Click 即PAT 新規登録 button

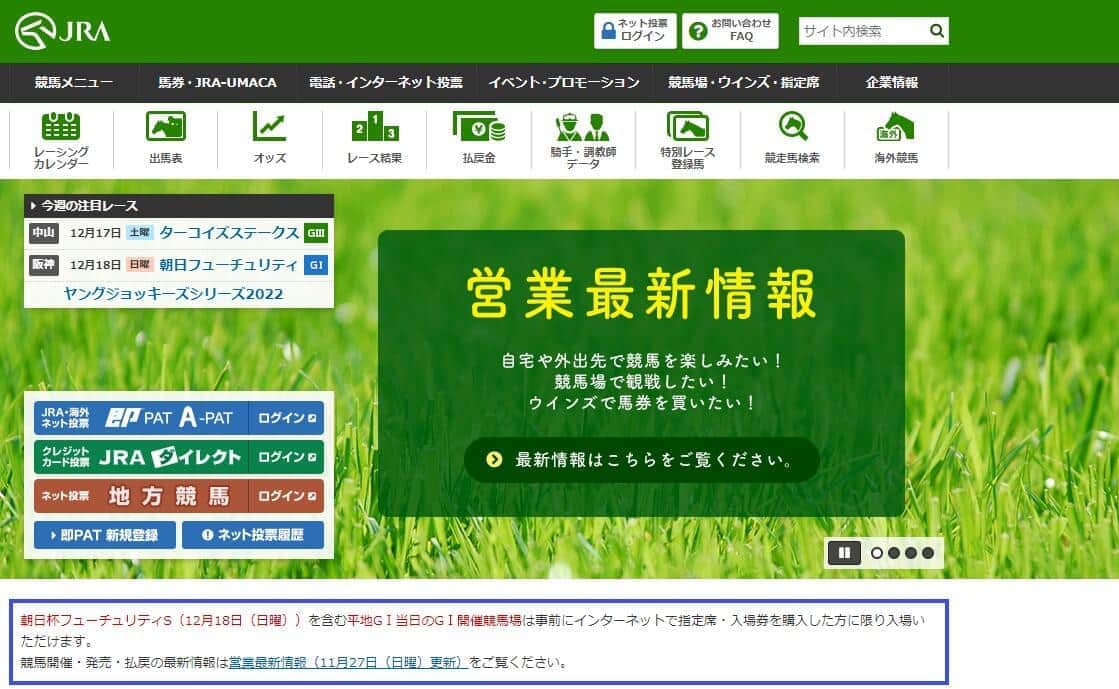[x=103, y=536]
